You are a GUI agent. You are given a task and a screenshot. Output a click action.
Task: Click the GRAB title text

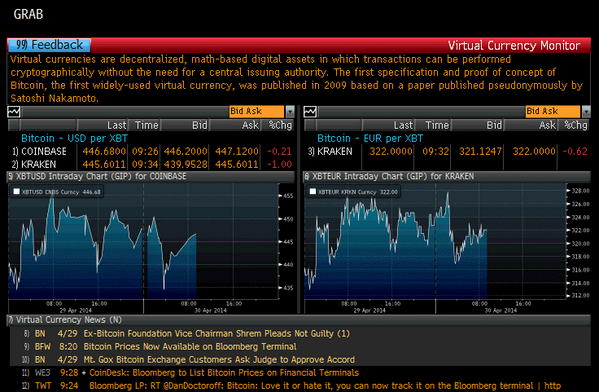[28, 14]
